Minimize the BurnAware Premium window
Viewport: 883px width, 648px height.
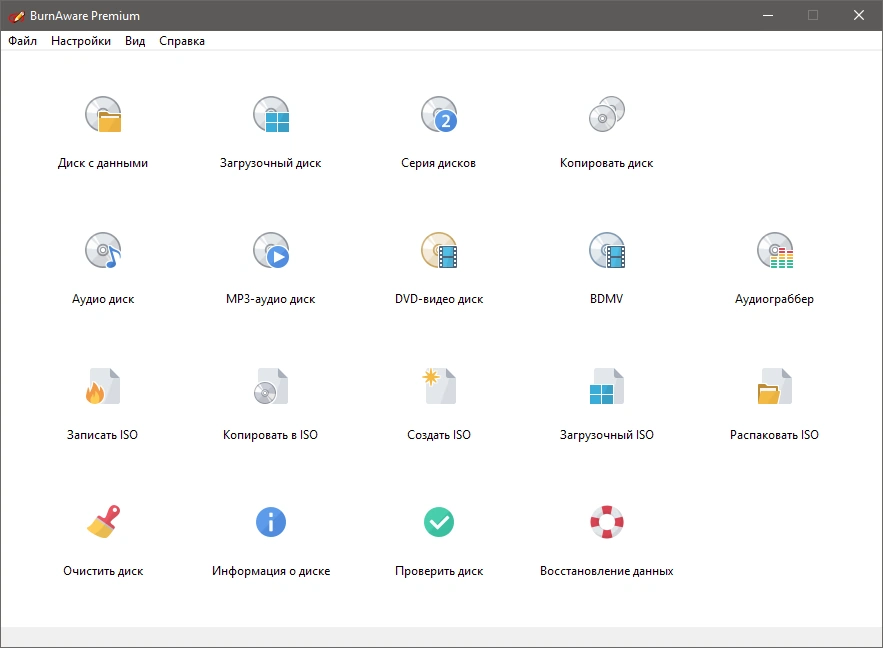click(x=768, y=15)
